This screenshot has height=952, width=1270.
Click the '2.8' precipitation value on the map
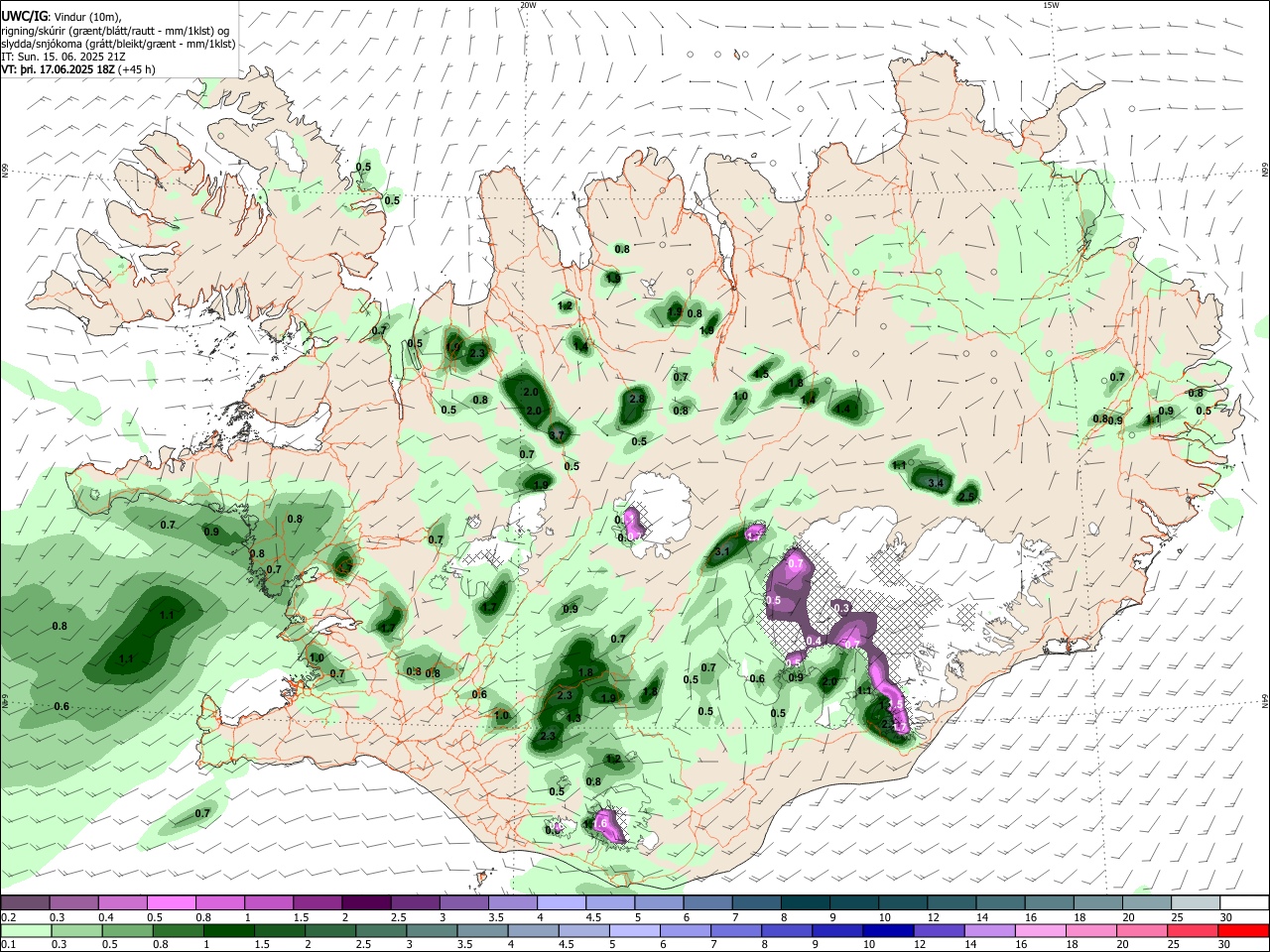tap(637, 399)
